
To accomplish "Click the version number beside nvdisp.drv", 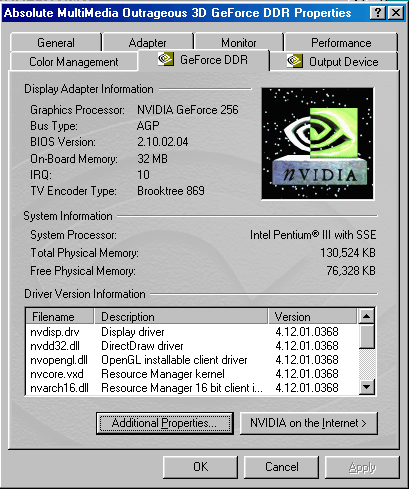I will [307, 332].
